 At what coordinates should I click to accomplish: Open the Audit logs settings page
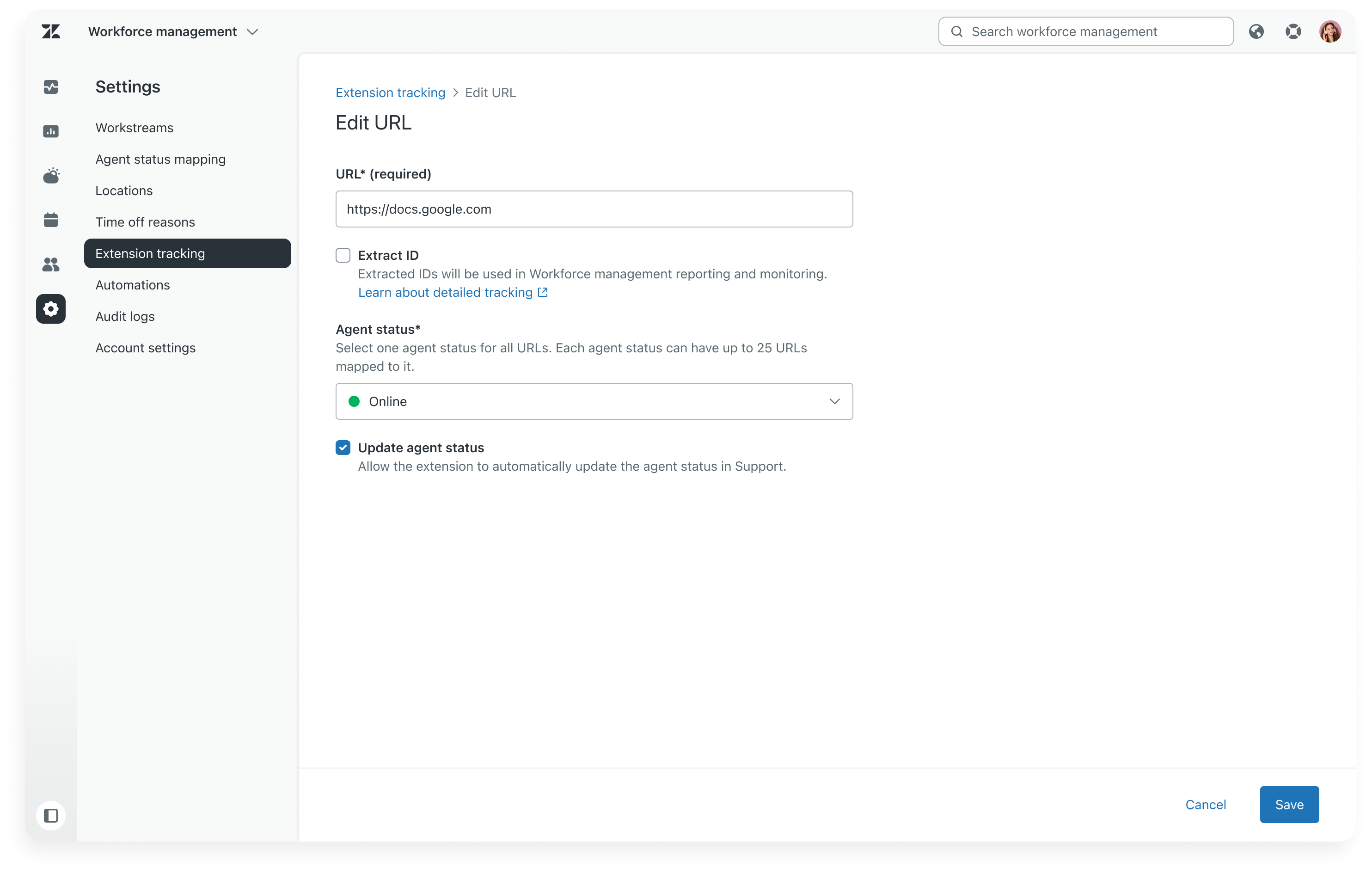click(x=125, y=317)
